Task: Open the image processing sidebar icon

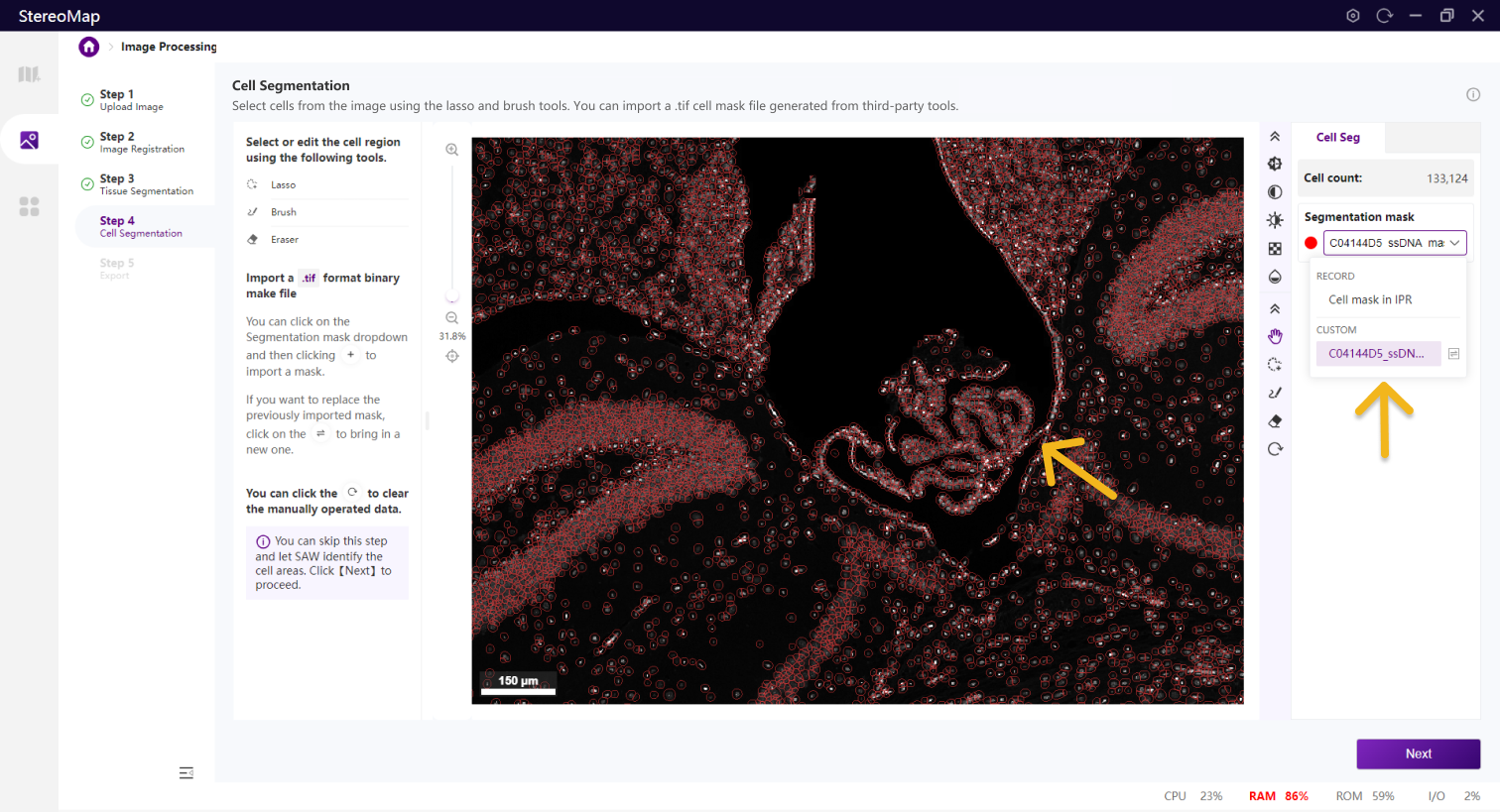Action: pyautogui.click(x=29, y=140)
